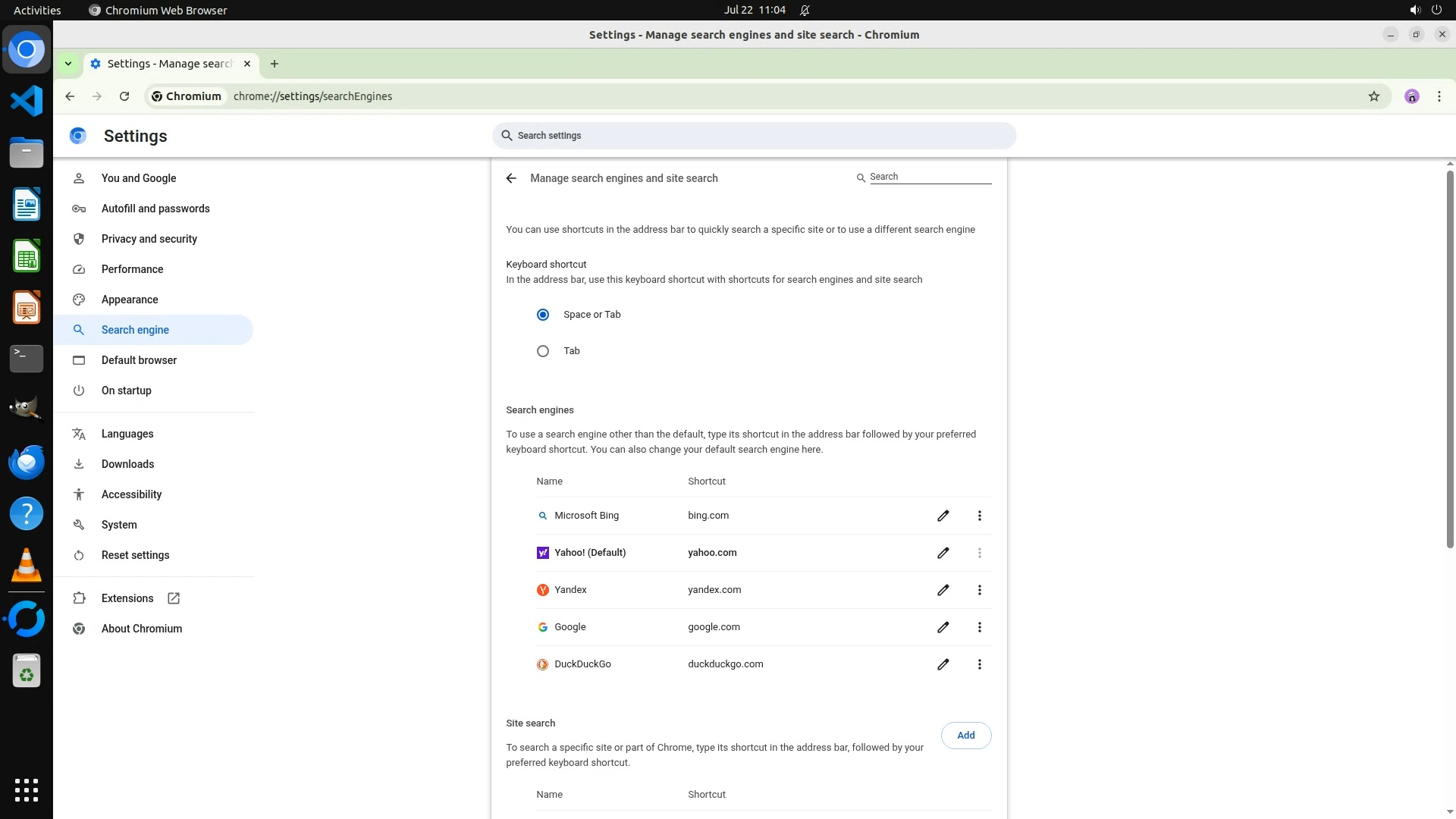Select the Tab-only keyboard shortcut radio
The width and height of the screenshot is (1456, 819).
(x=543, y=351)
